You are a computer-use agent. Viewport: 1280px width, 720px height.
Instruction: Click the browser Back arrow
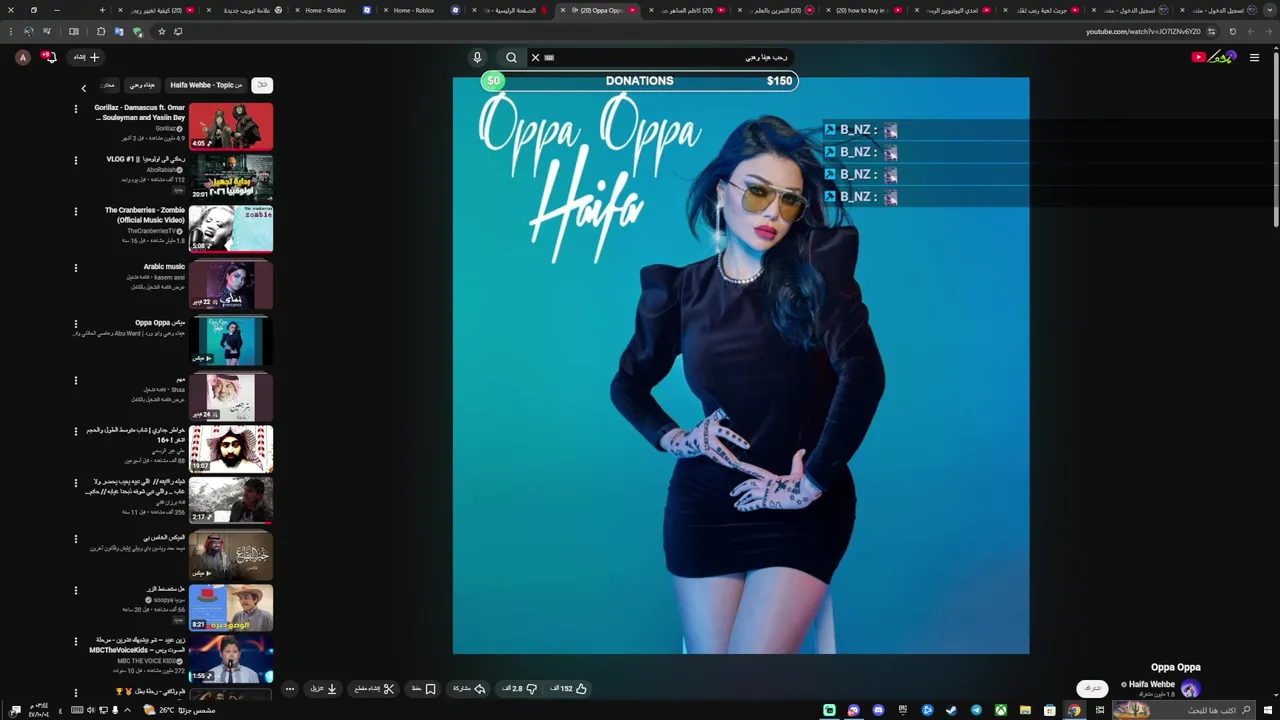click(x=1269, y=31)
